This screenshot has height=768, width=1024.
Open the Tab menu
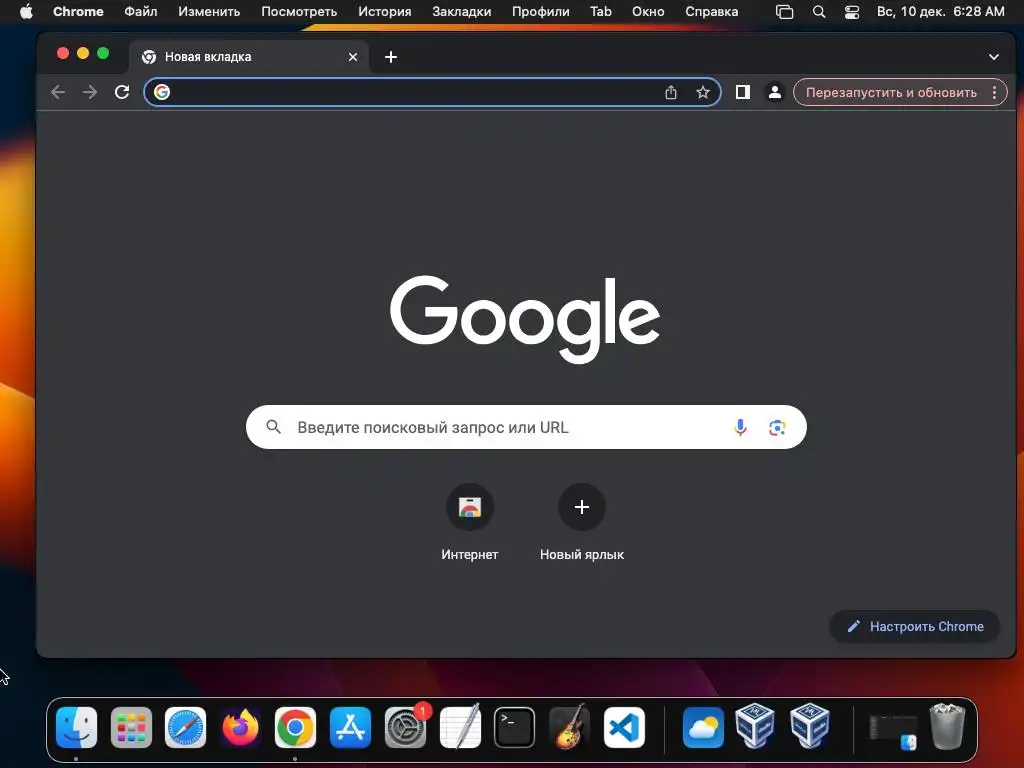[x=601, y=12]
